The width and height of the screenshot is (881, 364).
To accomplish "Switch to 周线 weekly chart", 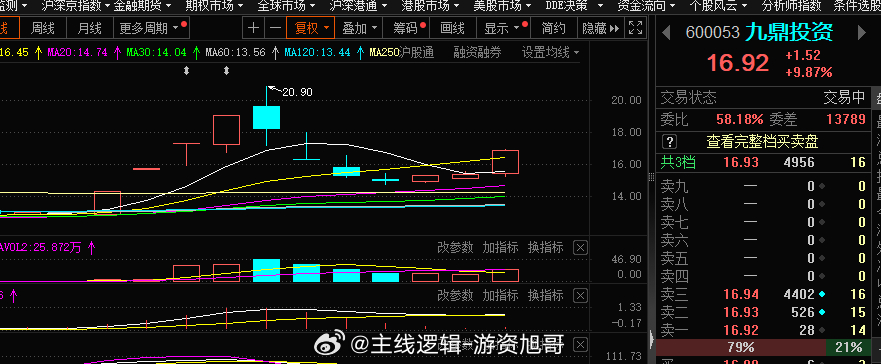I will pos(43,28).
